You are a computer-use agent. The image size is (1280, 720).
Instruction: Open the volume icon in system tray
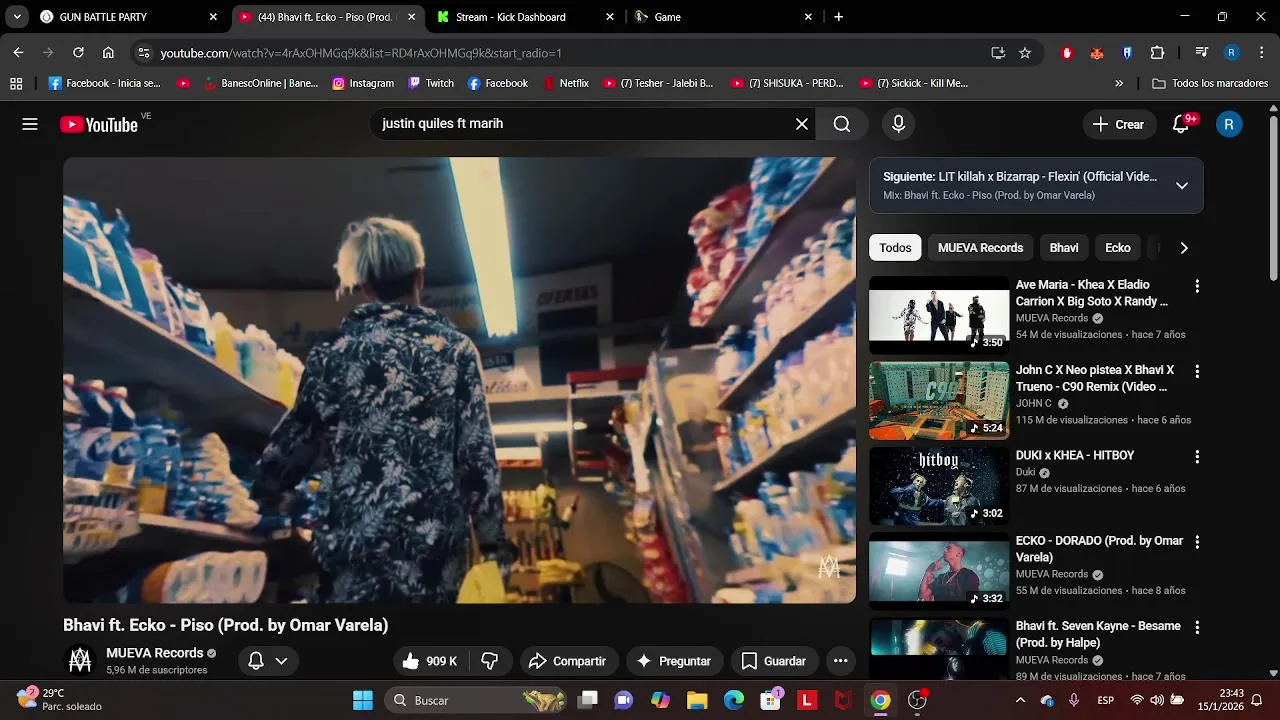(x=1157, y=700)
